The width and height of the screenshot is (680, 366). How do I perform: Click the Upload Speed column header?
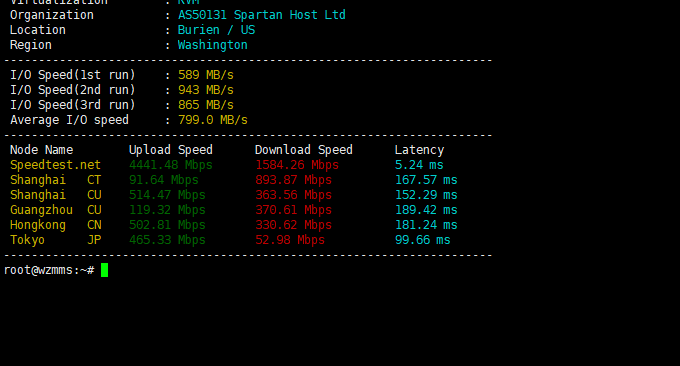[x=171, y=150]
